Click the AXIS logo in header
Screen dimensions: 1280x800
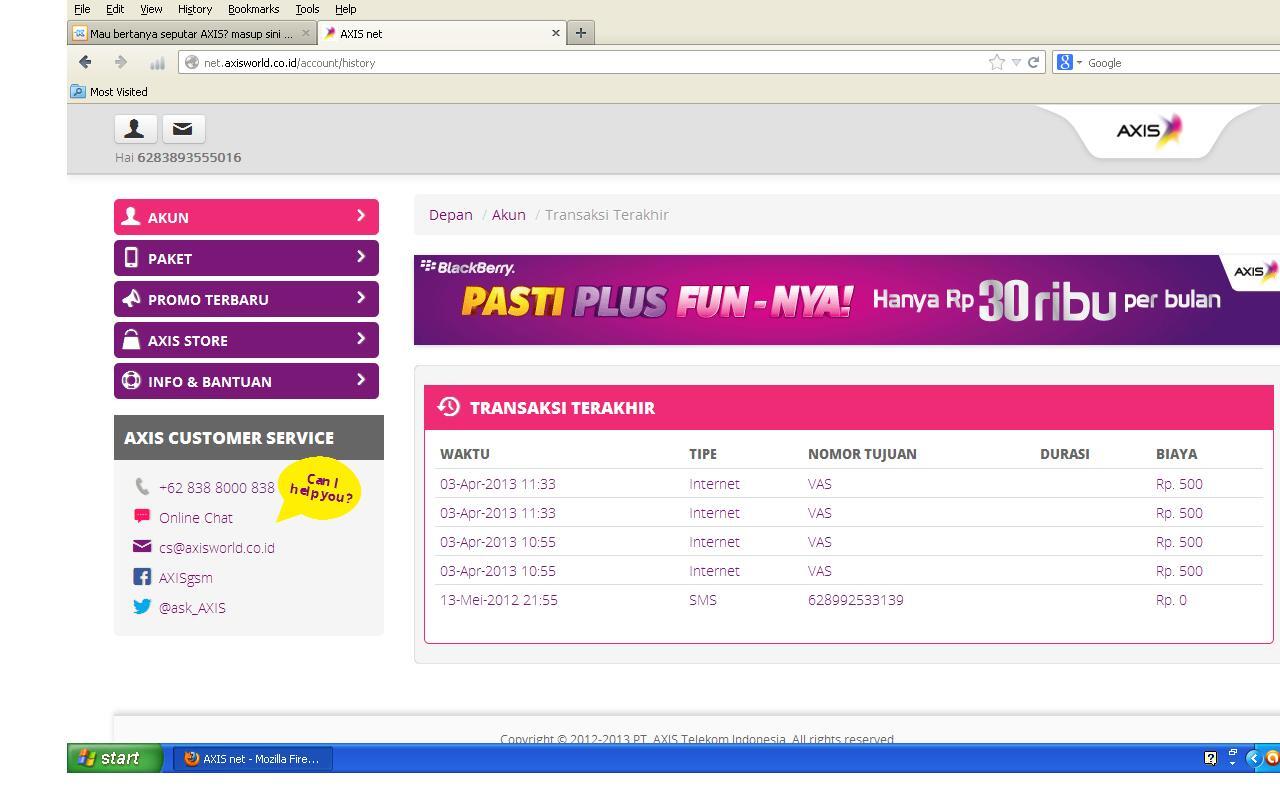pyautogui.click(x=1149, y=131)
